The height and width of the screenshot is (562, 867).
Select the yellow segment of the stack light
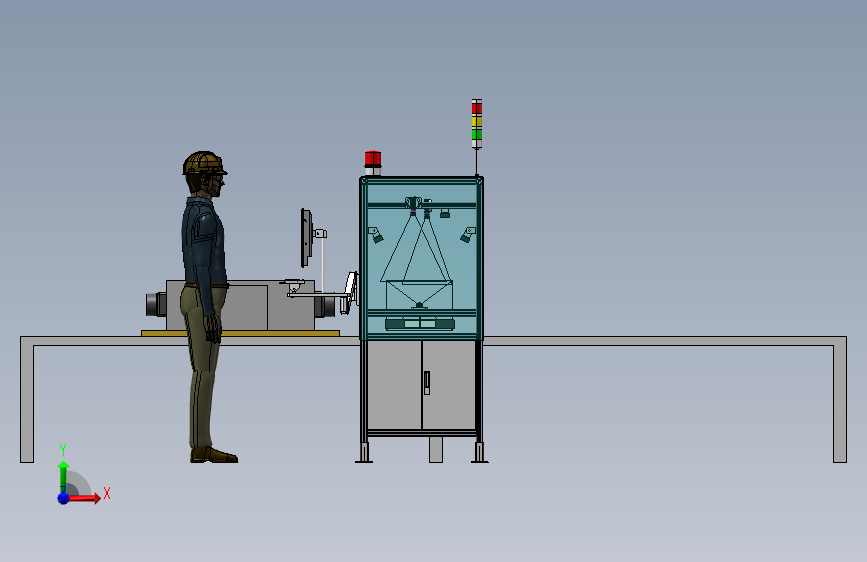pos(477,121)
